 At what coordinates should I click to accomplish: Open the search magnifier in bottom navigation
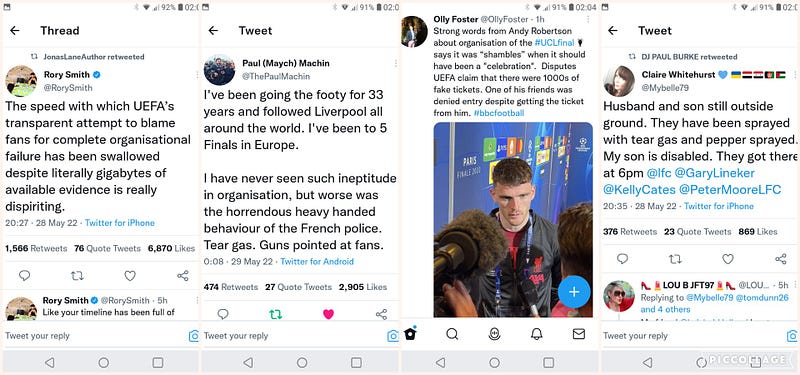[452, 334]
